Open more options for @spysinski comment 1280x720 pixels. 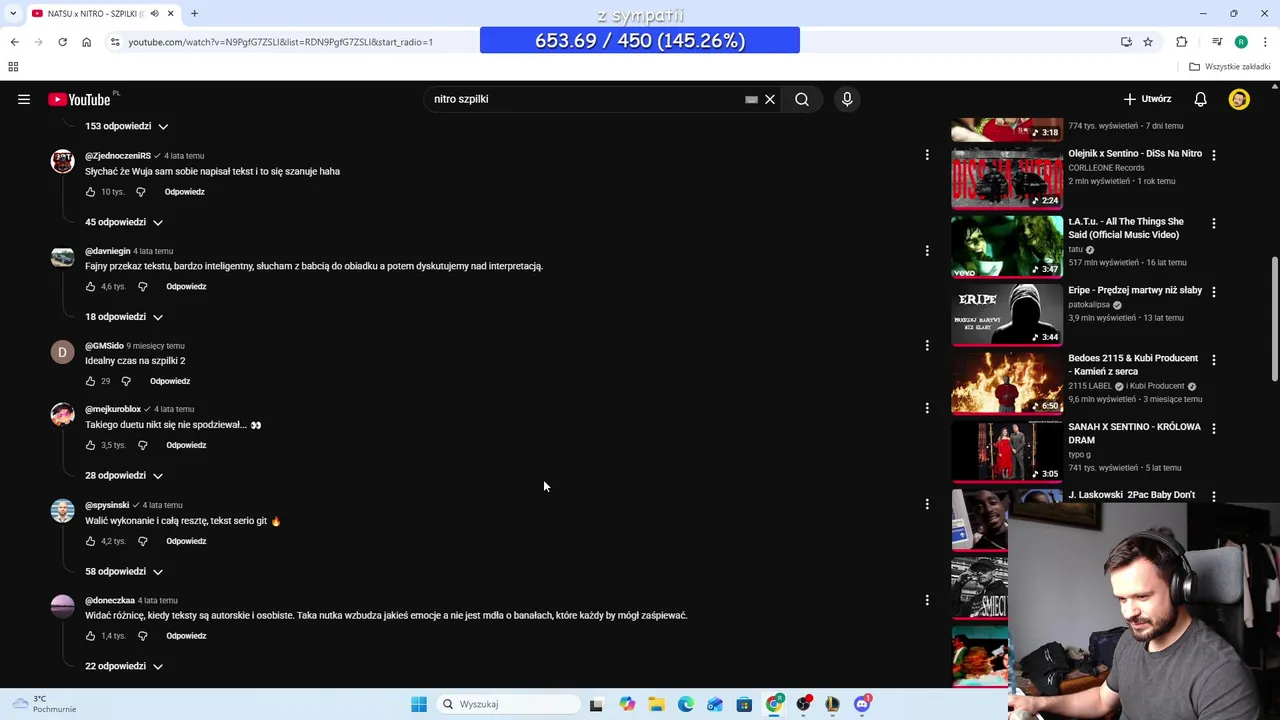pyautogui.click(x=927, y=504)
